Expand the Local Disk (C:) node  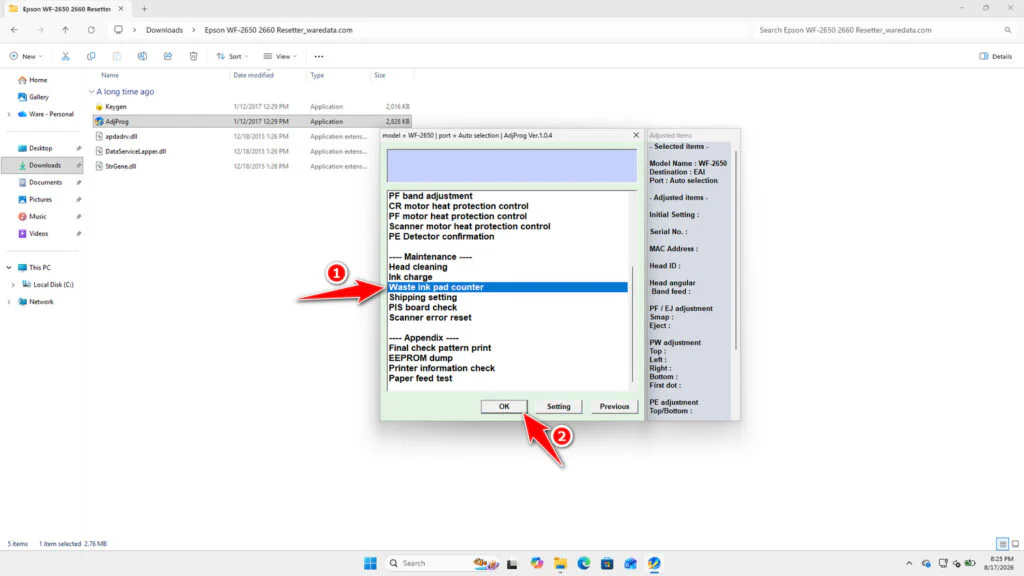[x=13, y=285]
